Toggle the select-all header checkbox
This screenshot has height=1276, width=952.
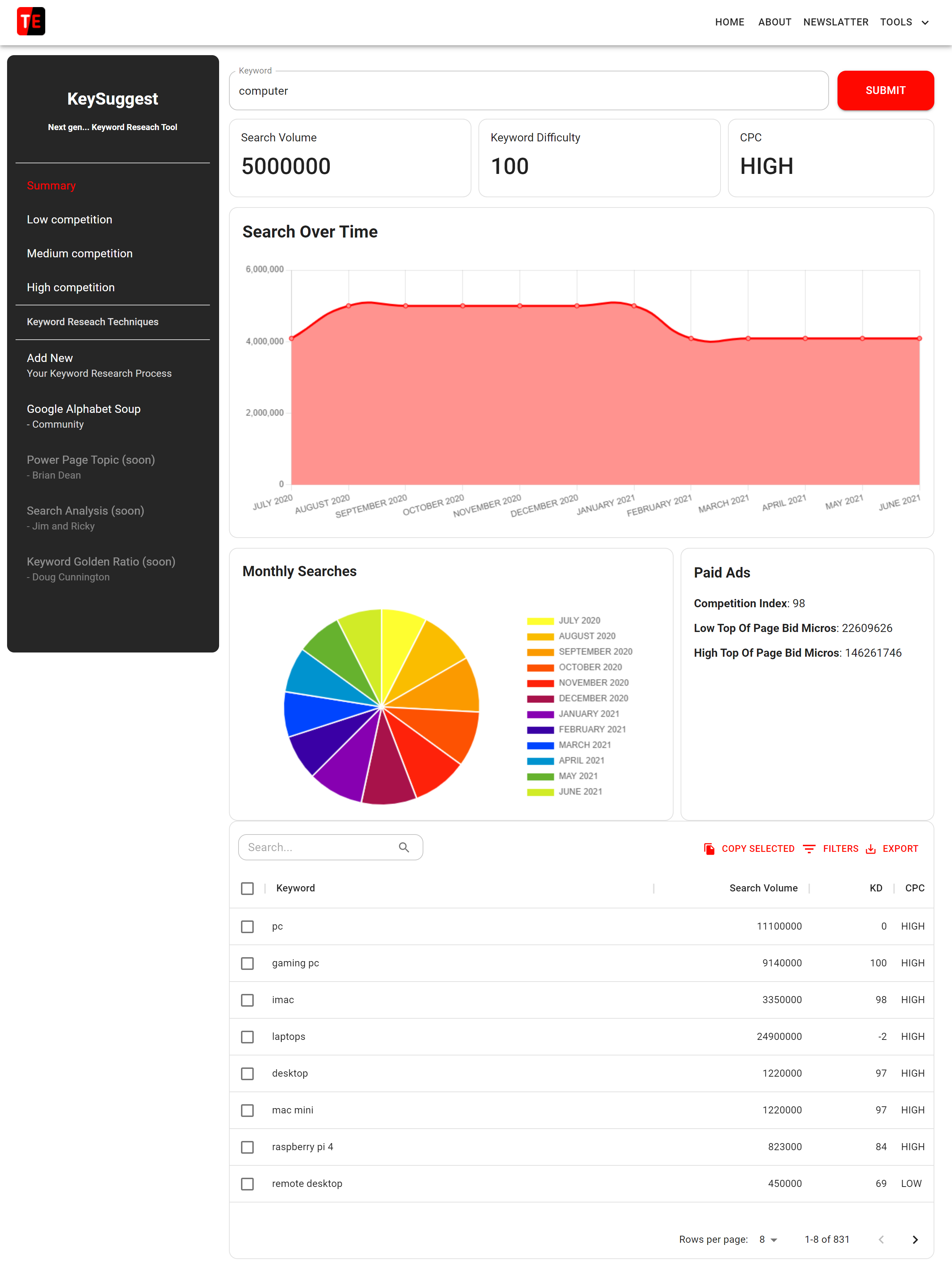pos(247,888)
